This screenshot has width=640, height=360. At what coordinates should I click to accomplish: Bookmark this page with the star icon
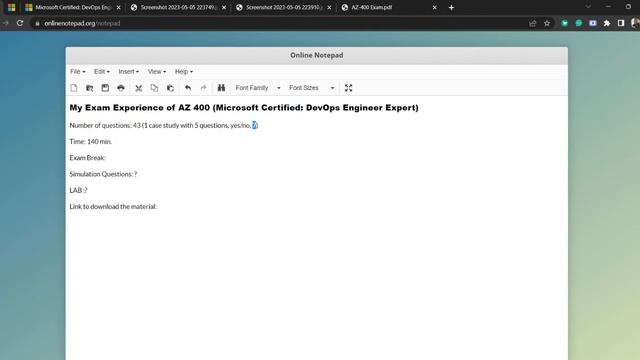547,23
